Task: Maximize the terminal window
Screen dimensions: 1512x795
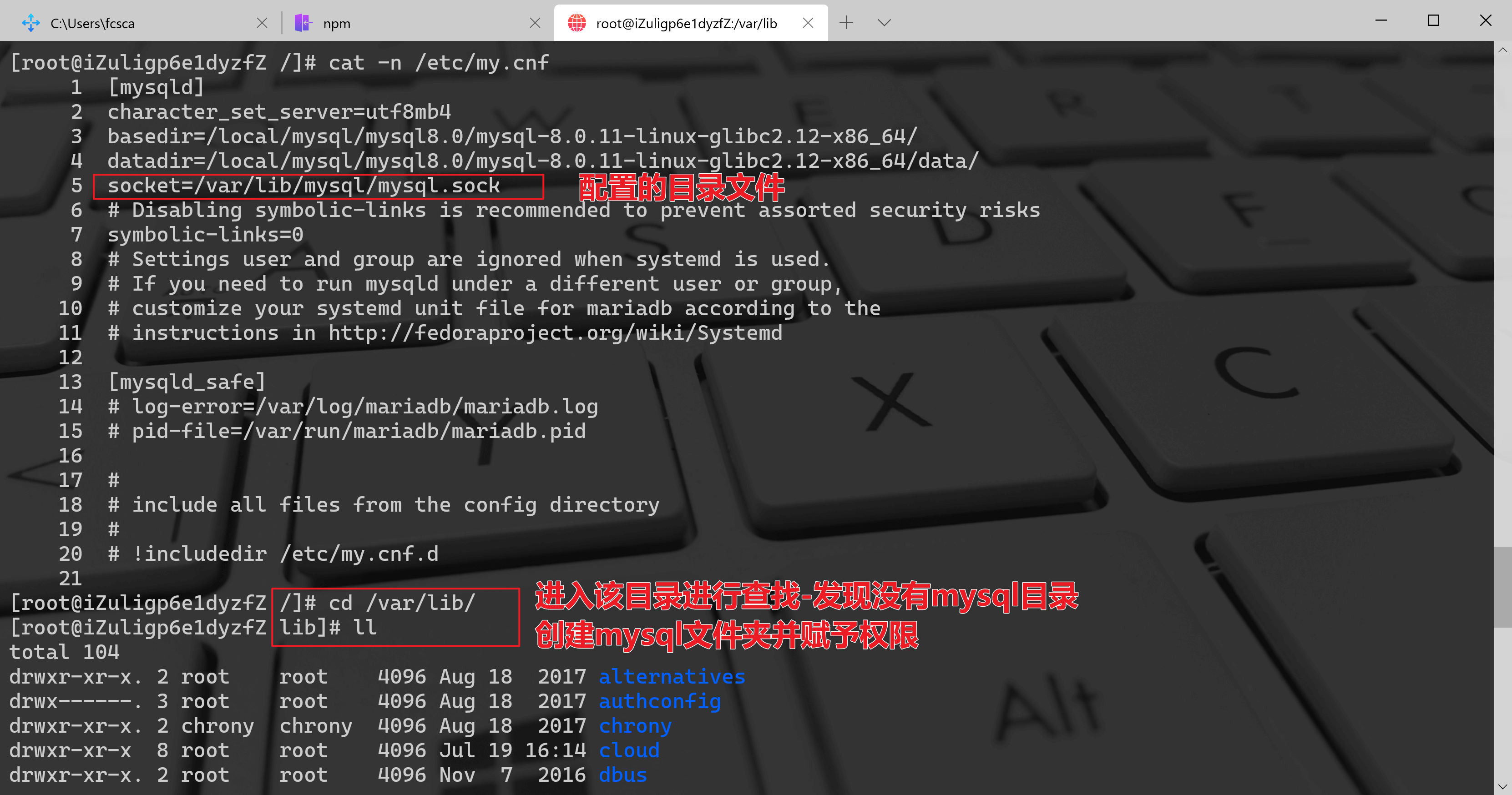Action: coord(1433,20)
